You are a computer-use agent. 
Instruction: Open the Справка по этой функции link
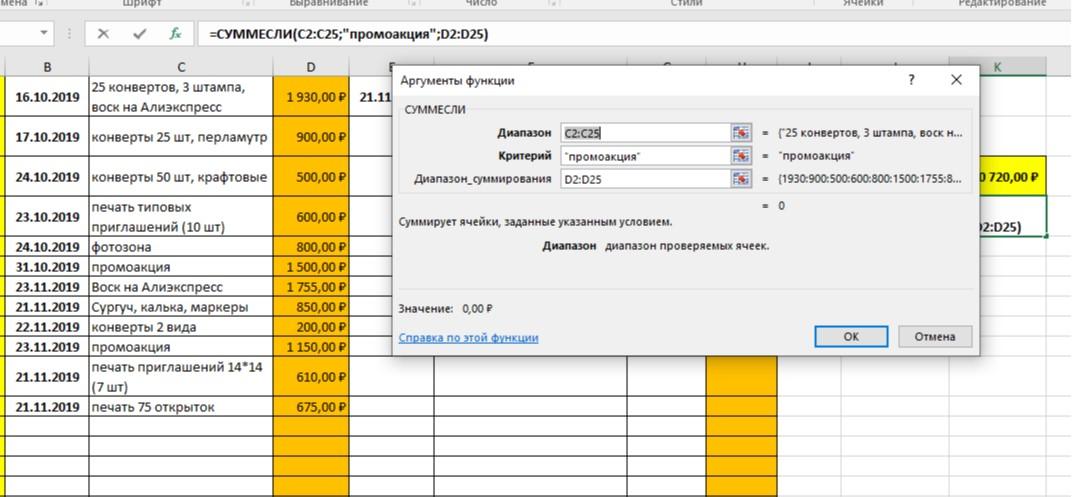[x=468, y=338]
